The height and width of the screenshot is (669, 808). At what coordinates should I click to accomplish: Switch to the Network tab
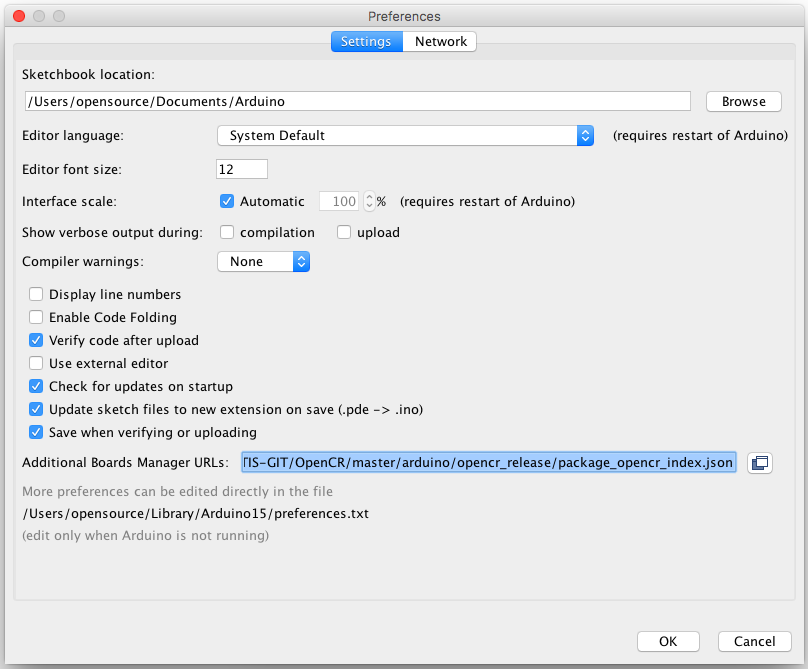441,41
